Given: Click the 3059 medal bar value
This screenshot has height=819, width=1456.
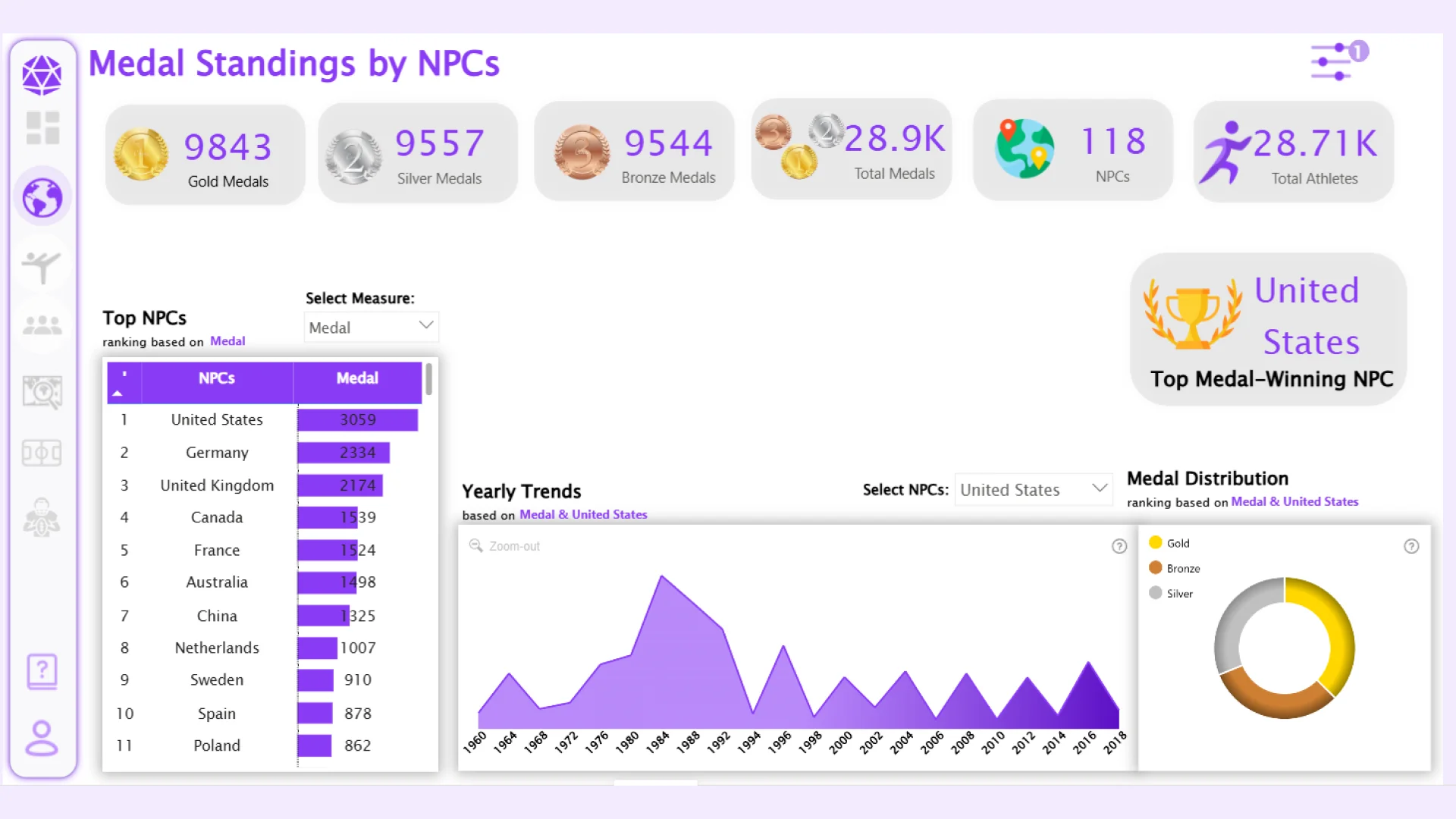Looking at the screenshot, I should (357, 420).
